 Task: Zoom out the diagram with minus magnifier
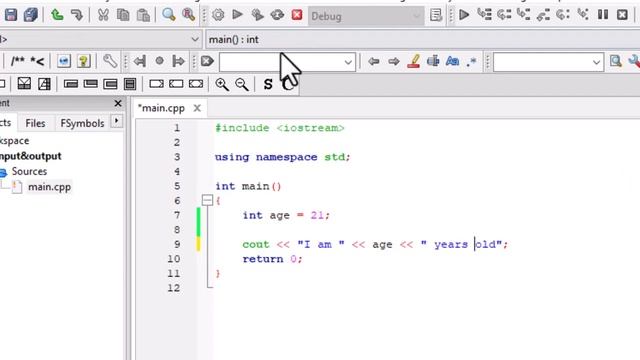[242, 84]
